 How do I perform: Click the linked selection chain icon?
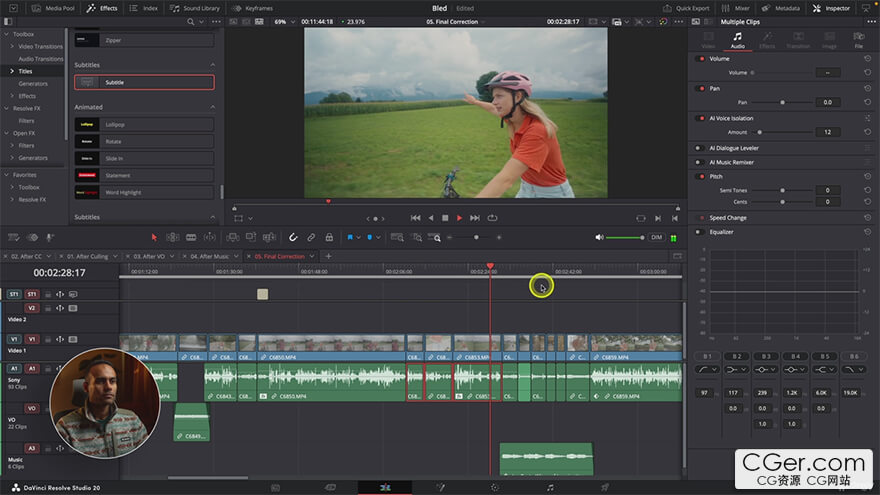pyautogui.click(x=311, y=237)
